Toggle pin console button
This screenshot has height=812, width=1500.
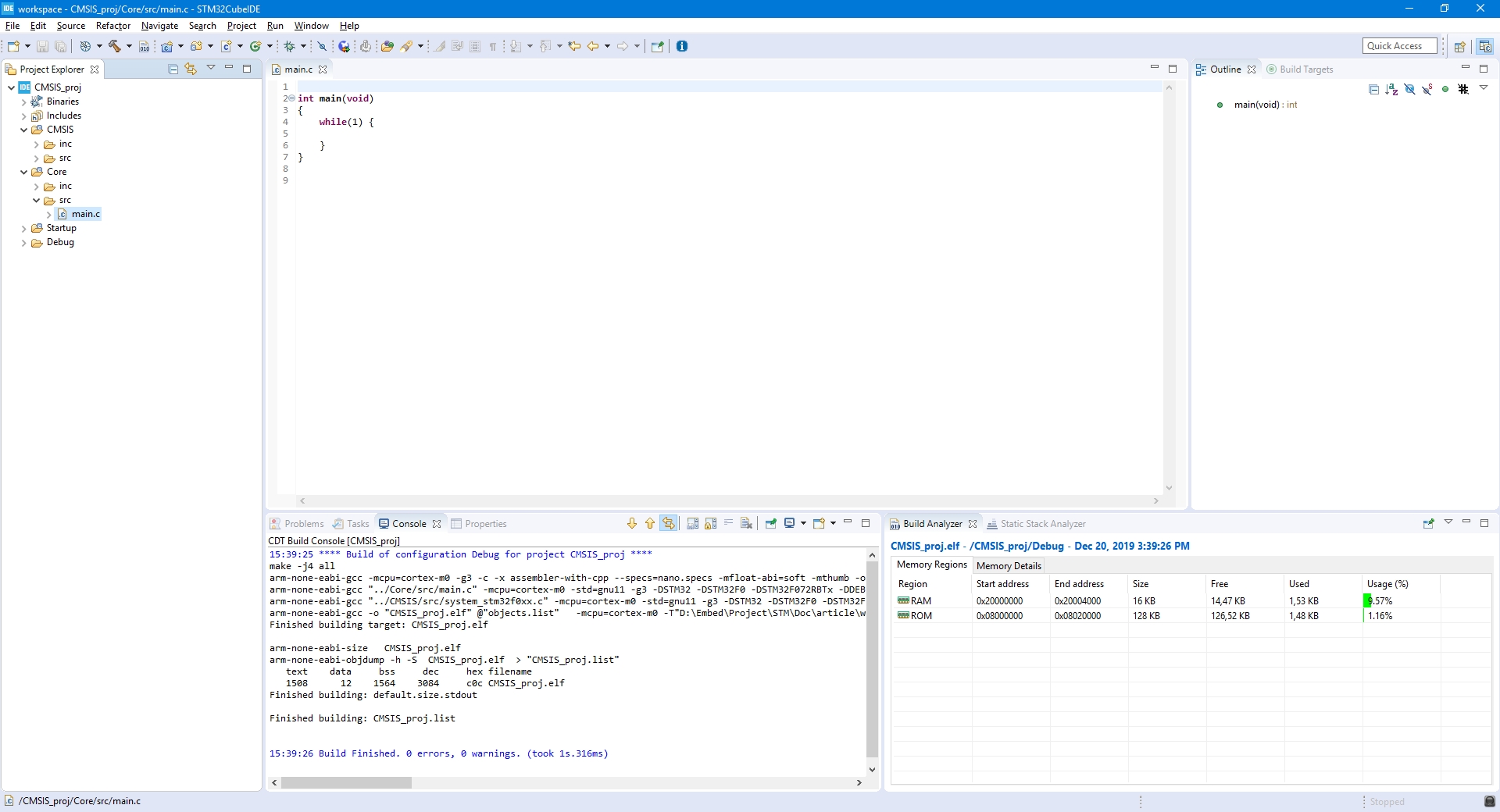tap(770, 523)
